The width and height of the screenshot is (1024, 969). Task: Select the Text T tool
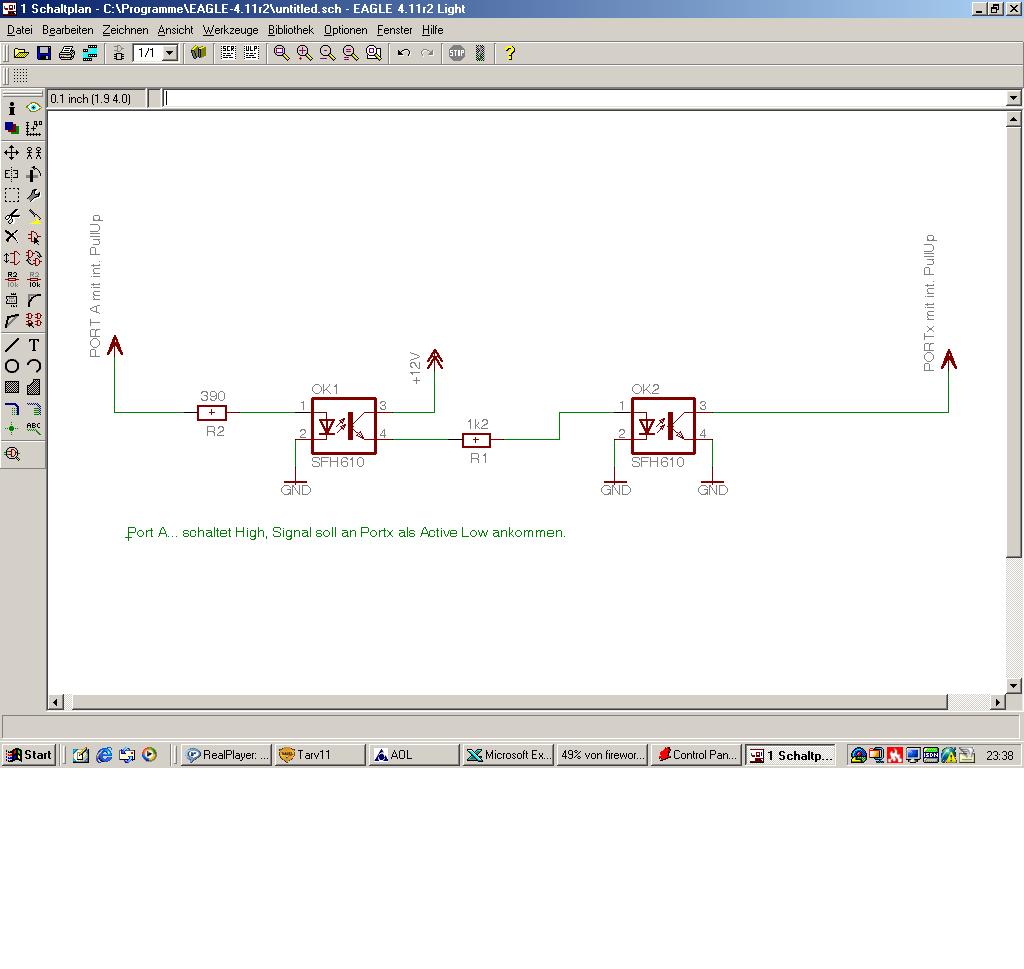coord(33,345)
